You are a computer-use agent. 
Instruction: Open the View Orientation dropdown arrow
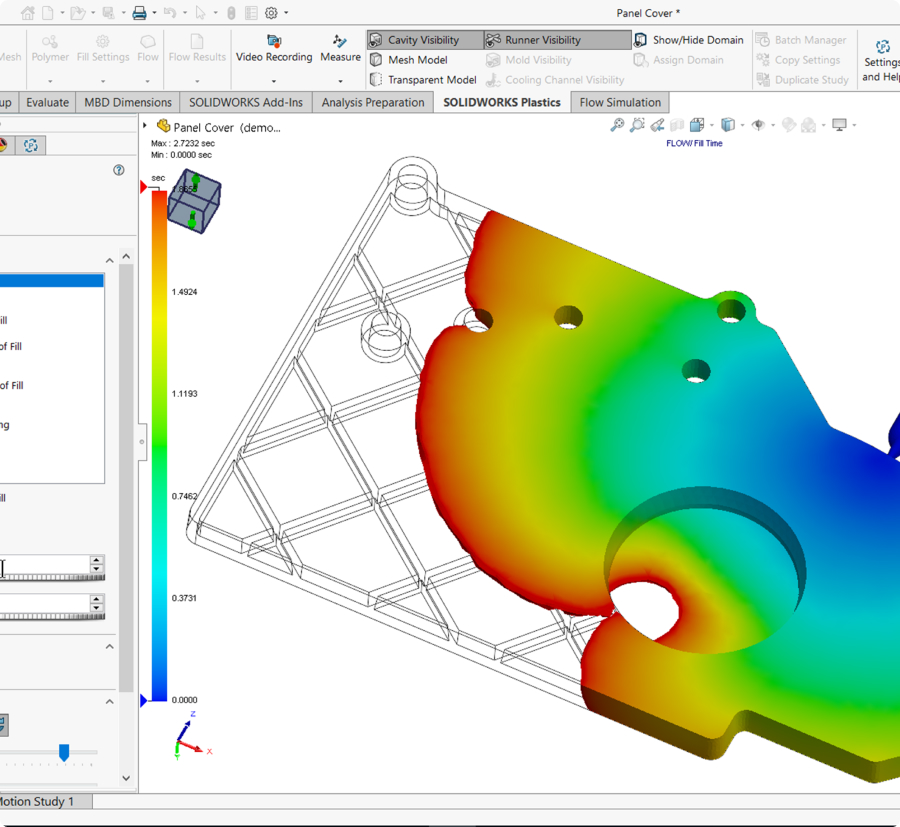[x=712, y=125]
